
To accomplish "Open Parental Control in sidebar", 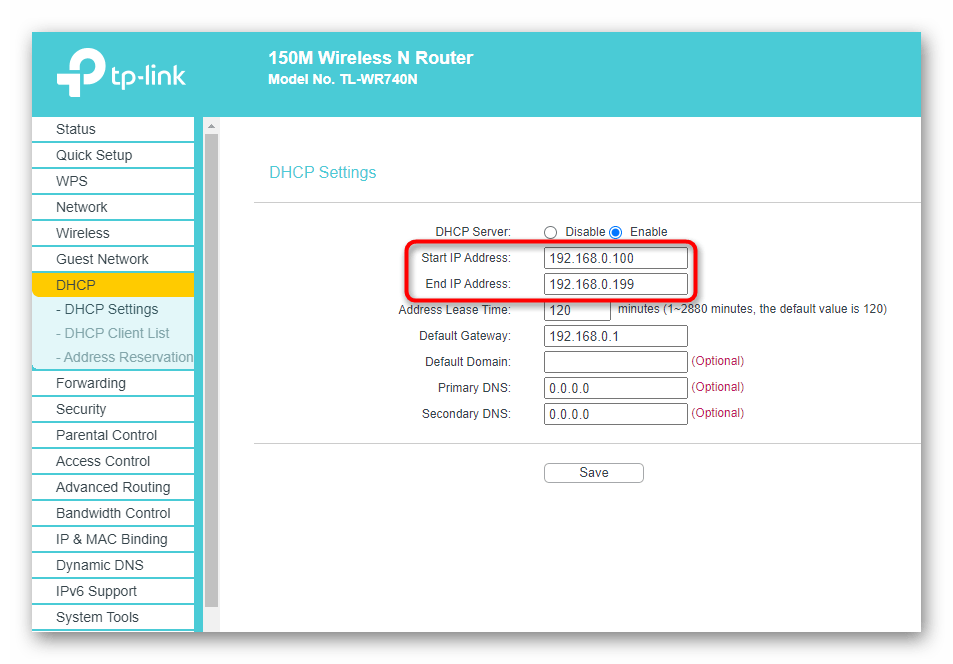I will point(107,435).
